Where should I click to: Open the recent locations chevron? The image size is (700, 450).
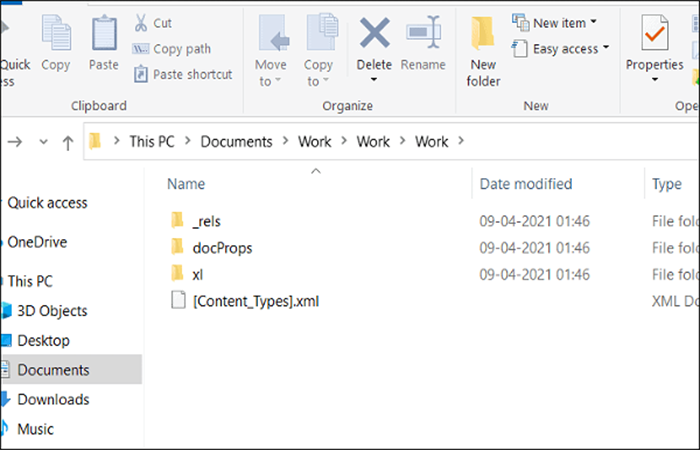[43, 142]
